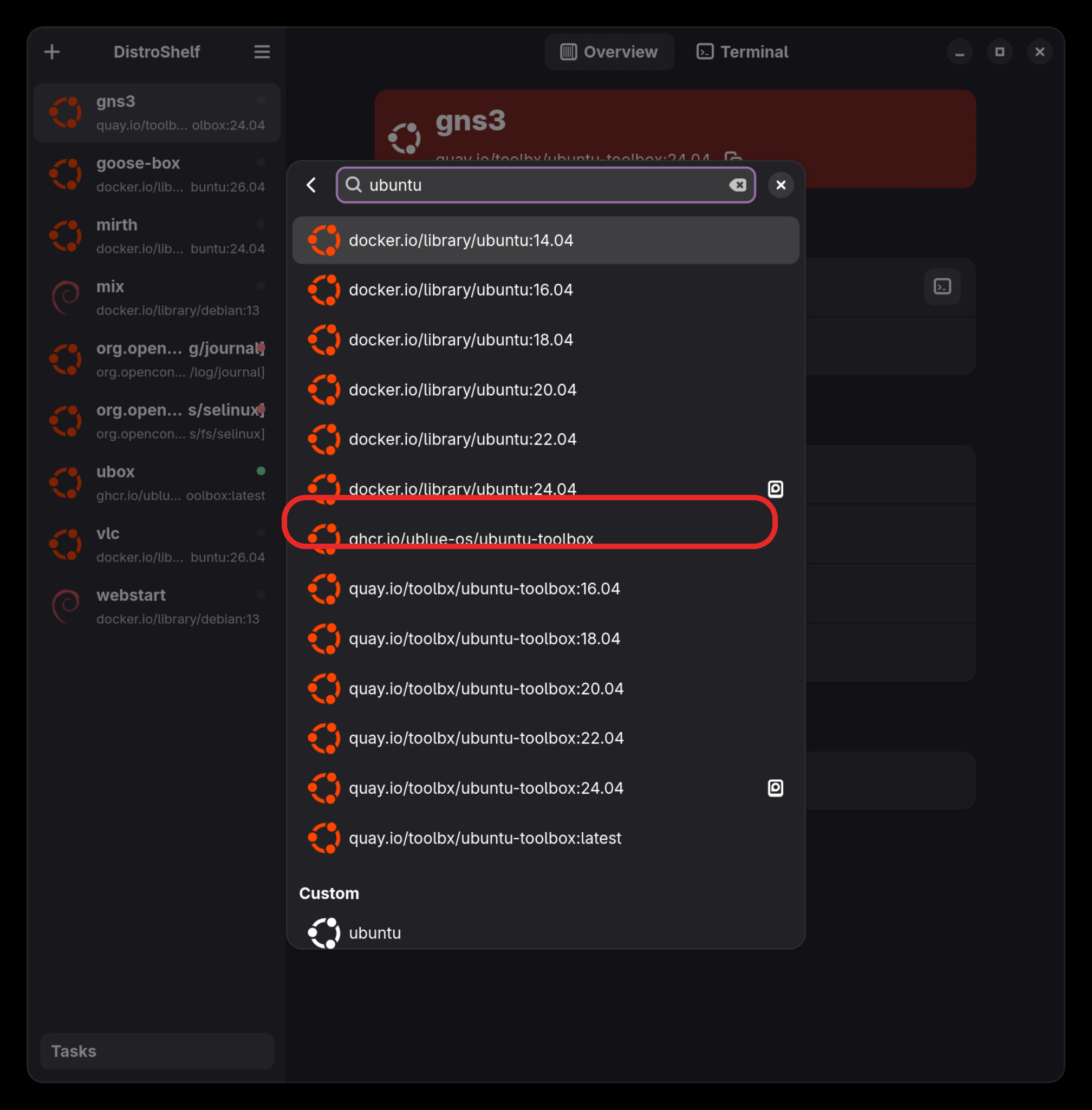
Task: Select the ubox container
Action: click(x=157, y=484)
